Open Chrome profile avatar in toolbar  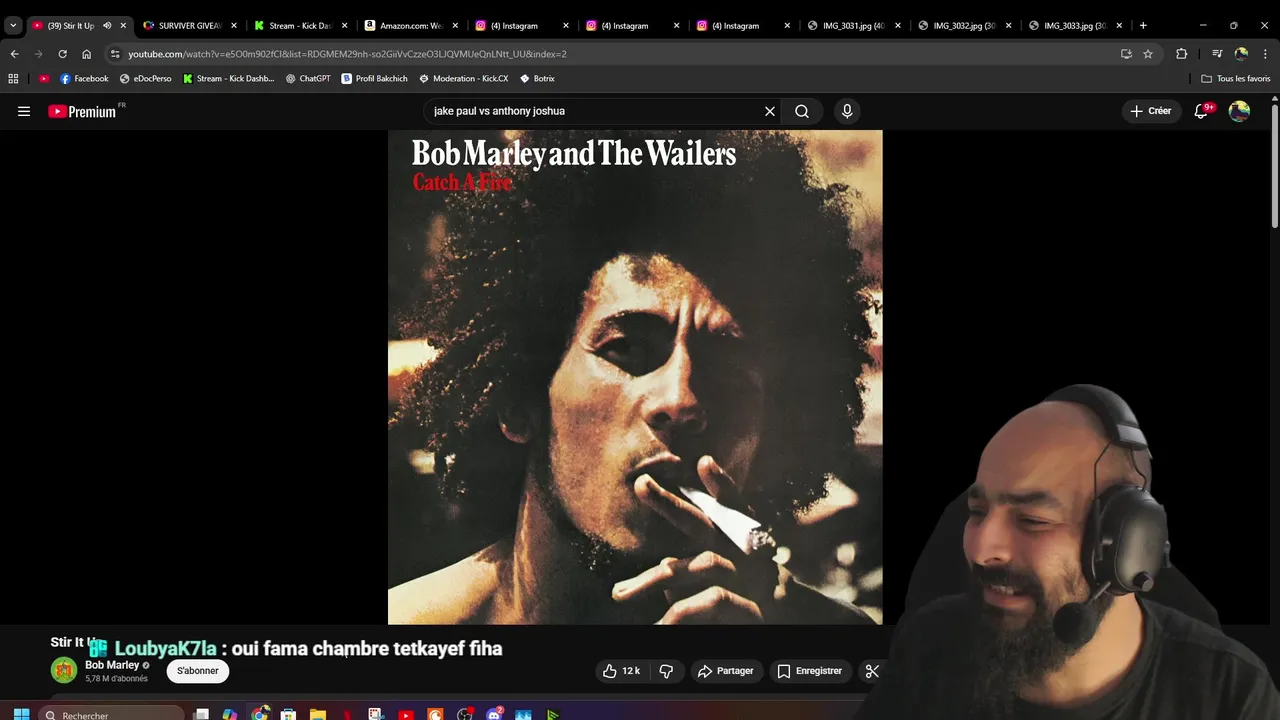pyautogui.click(x=1241, y=54)
